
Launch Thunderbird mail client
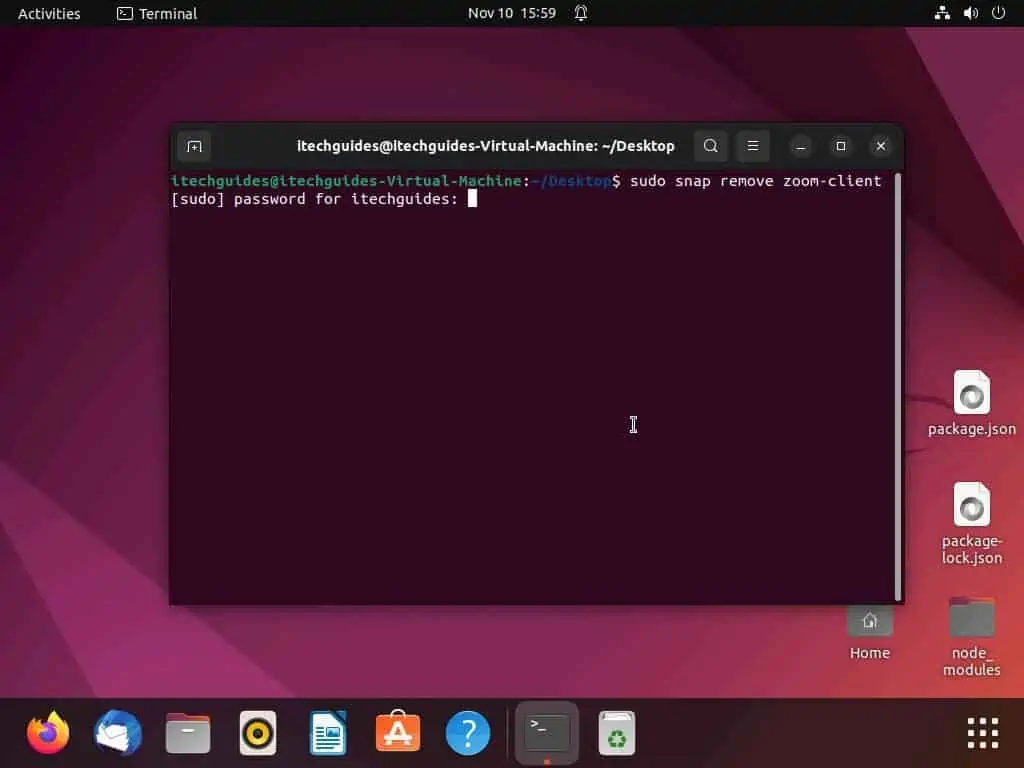pos(117,732)
